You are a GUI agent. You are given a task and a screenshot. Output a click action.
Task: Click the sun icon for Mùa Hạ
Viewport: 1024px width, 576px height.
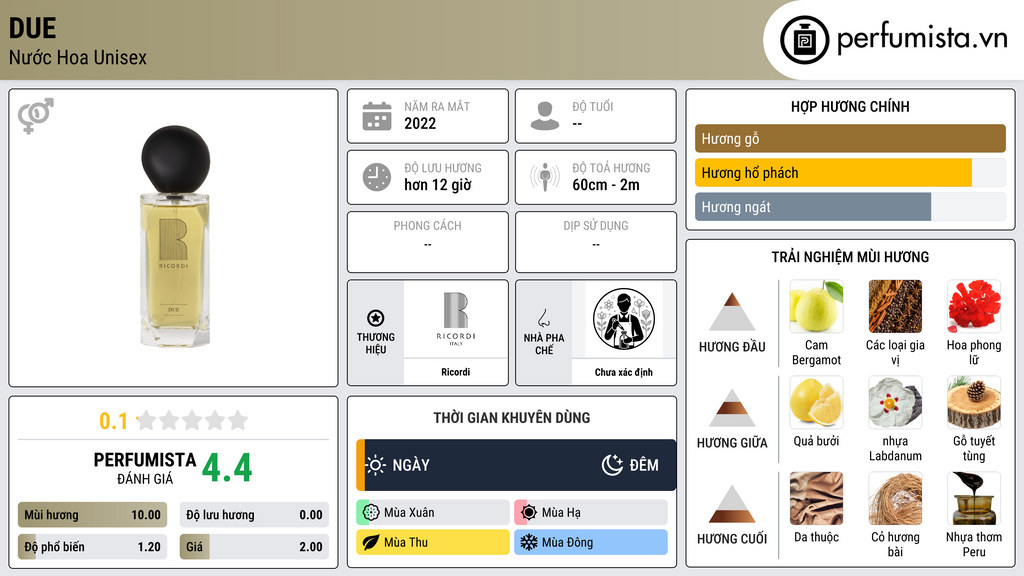(x=529, y=513)
